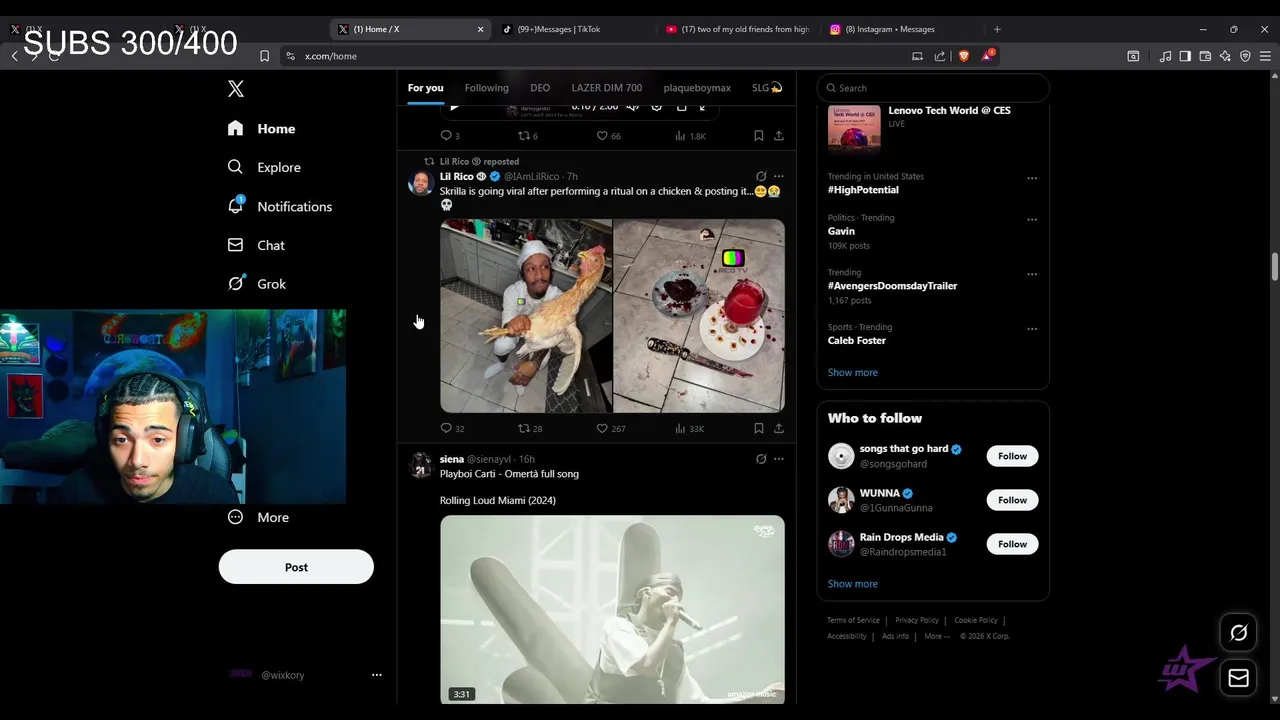1280x720 pixels.
Task: Open Brave Leo AI sparkle icon
Action: point(1225,56)
